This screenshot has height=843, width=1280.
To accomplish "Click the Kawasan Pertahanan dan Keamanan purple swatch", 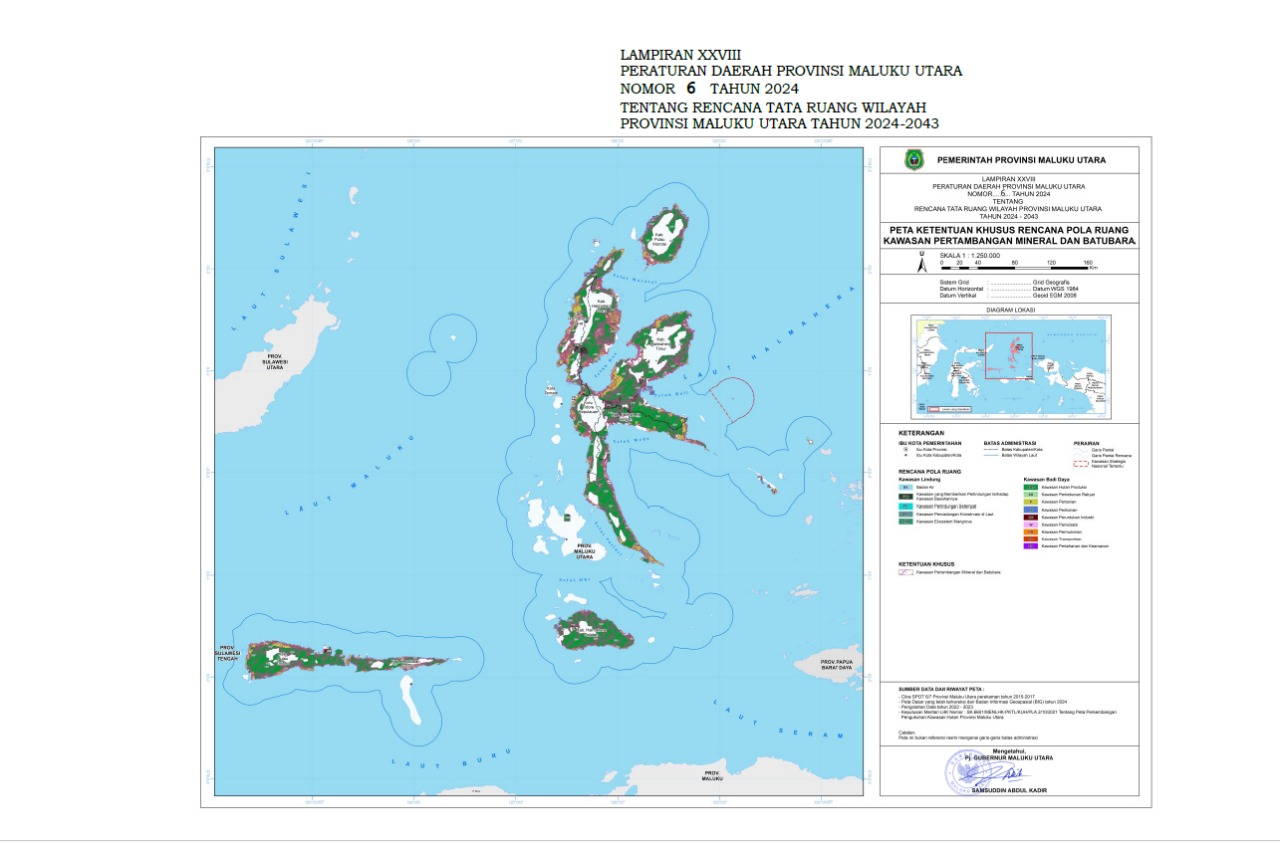I will (1031, 546).
